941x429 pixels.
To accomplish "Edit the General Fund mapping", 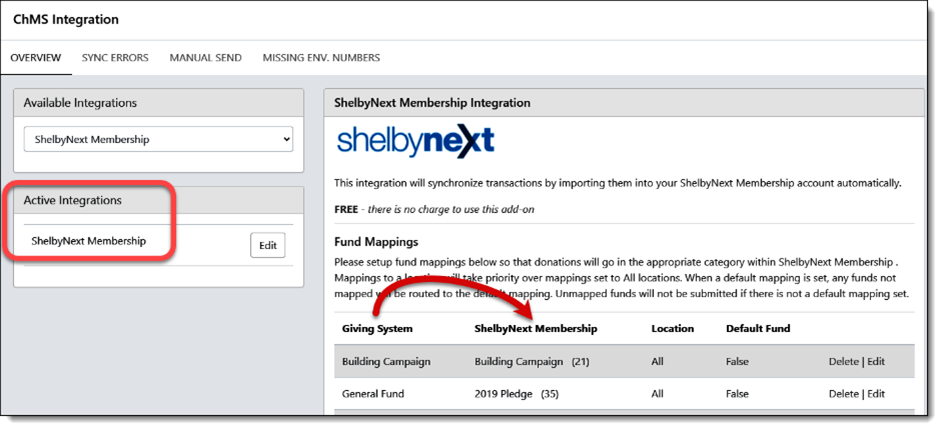I will (876, 394).
